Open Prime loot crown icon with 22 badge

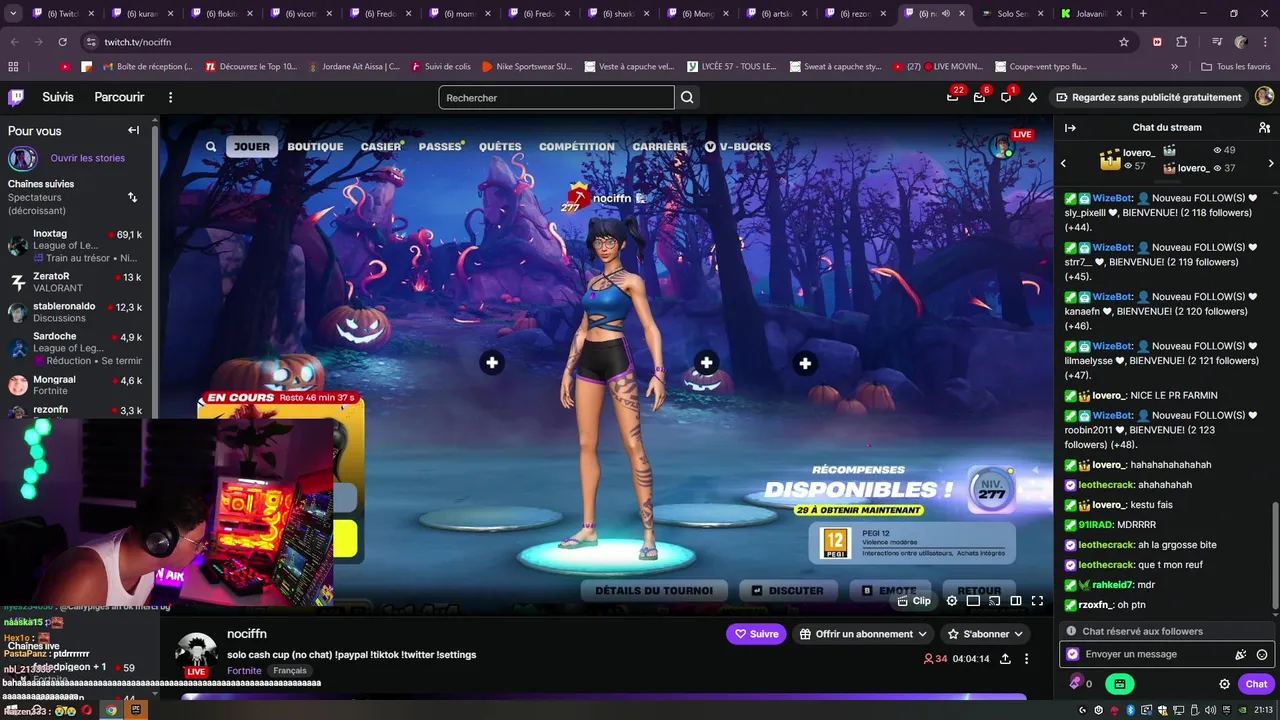[953, 97]
